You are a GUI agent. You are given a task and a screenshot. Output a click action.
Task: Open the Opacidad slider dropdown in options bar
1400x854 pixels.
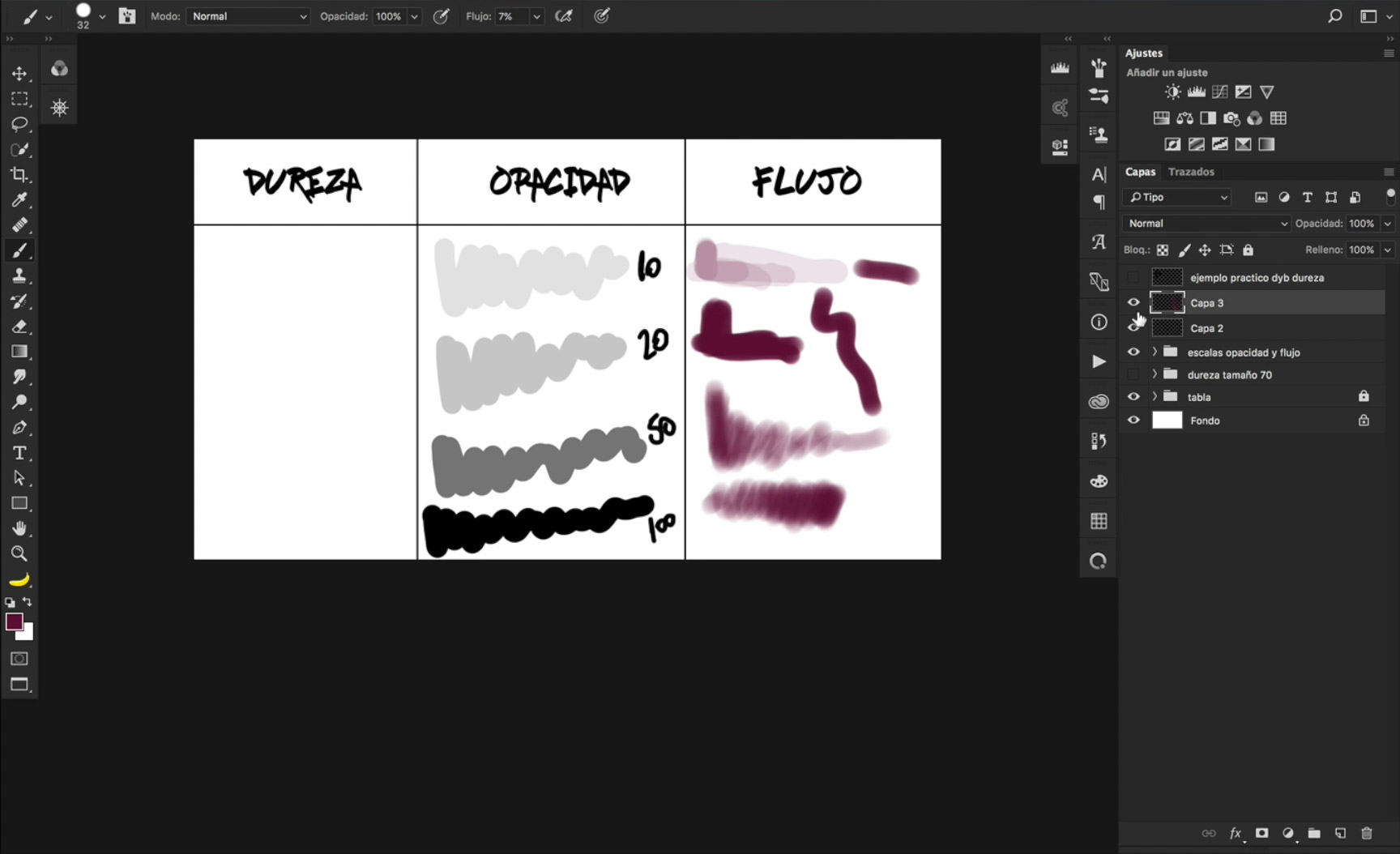[x=415, y=16]
